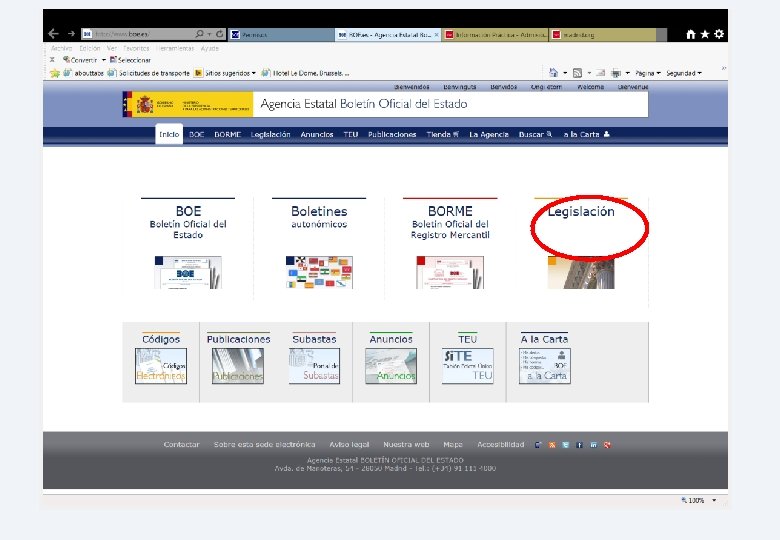The height and width of the screenshot is (540, 780).
Task: Expand the Convertir dropdown arrow
Action: coord(104,60)
